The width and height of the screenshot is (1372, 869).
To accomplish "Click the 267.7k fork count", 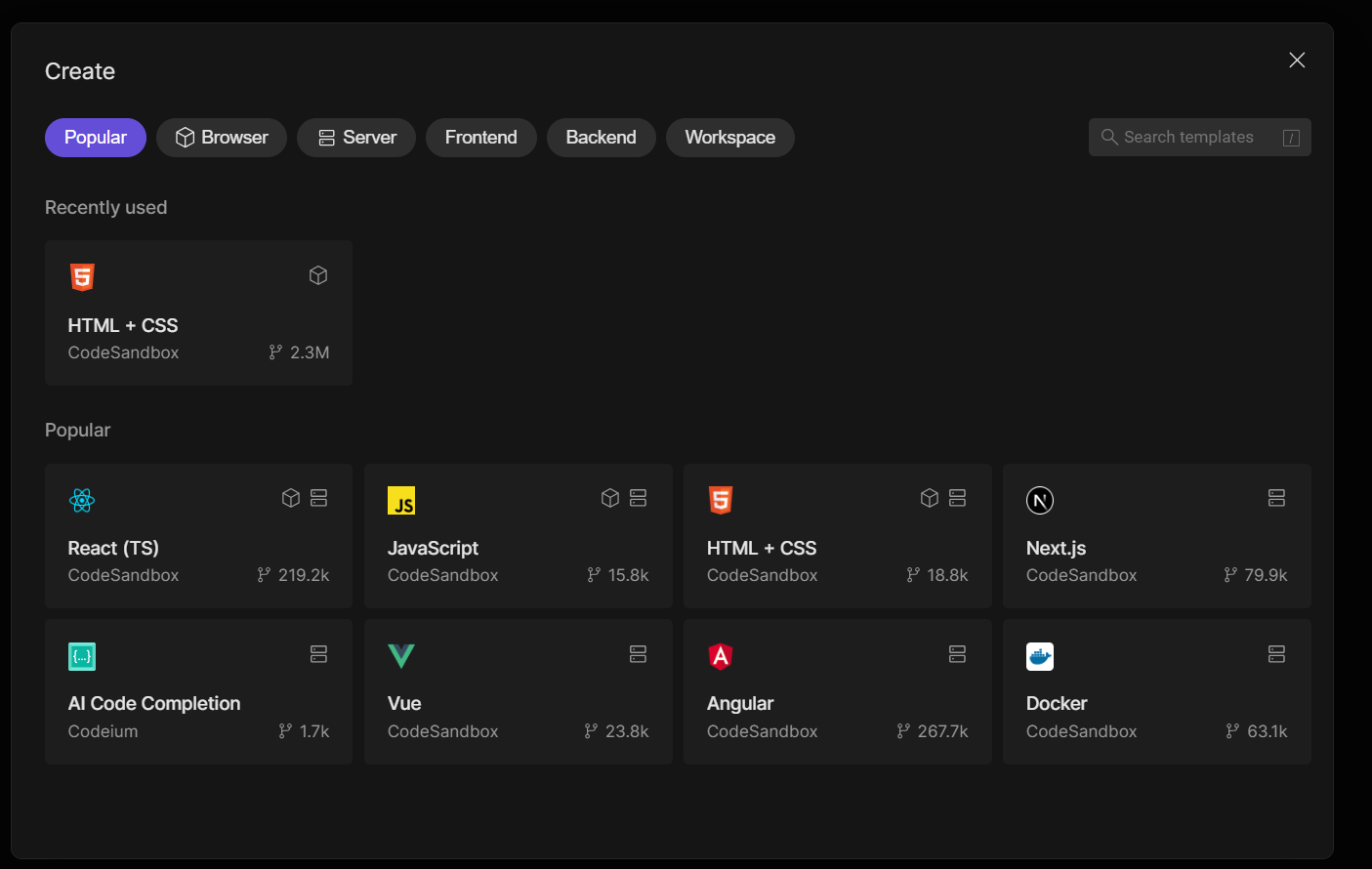I will click(x=933, y=731).
